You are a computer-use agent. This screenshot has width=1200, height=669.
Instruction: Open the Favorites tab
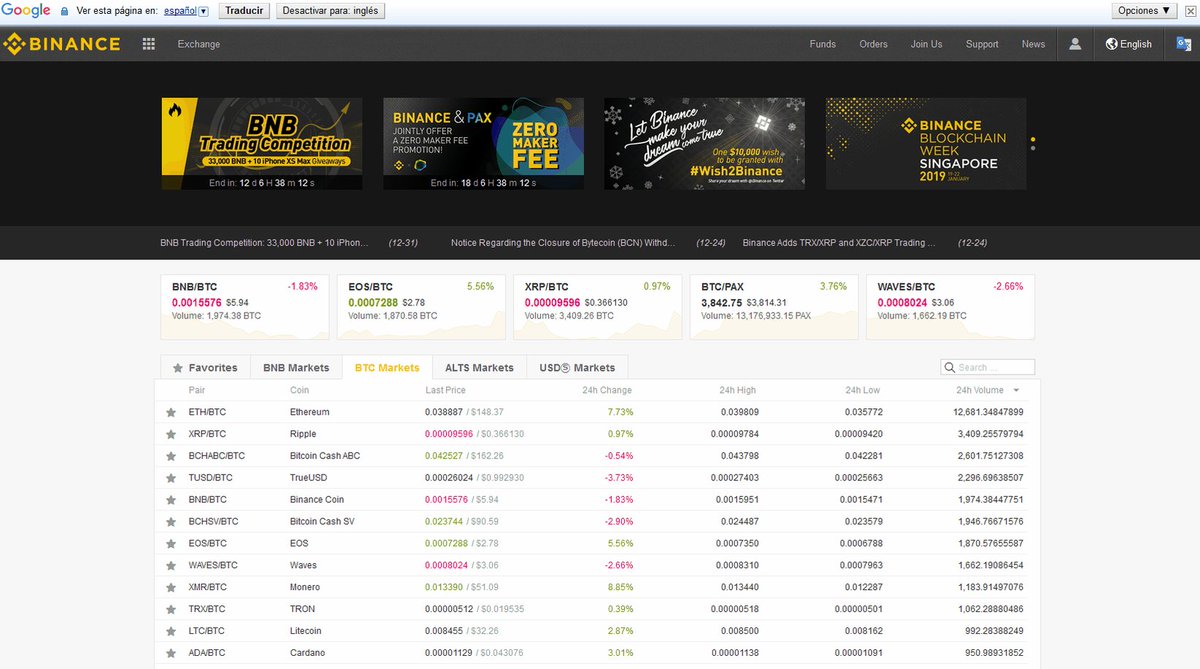pos(205,368)
